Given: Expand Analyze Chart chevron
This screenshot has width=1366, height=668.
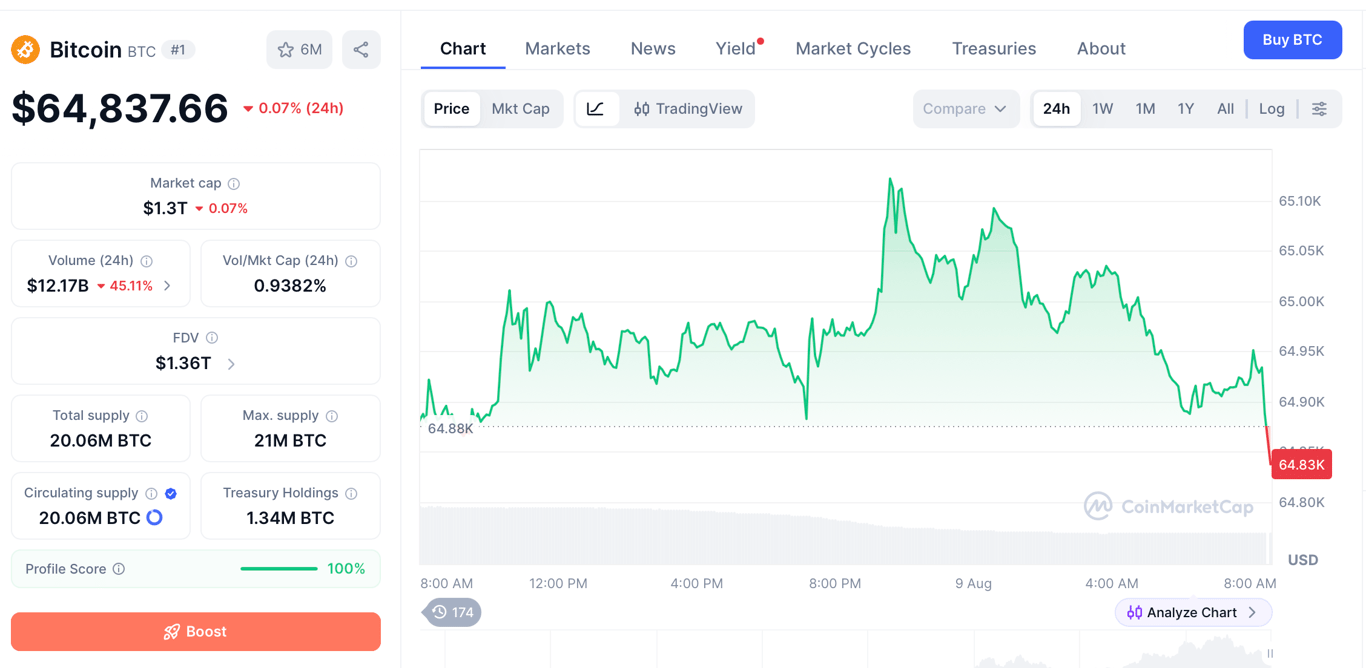Looking at the screenshot, I should (x=1253, y=612).
